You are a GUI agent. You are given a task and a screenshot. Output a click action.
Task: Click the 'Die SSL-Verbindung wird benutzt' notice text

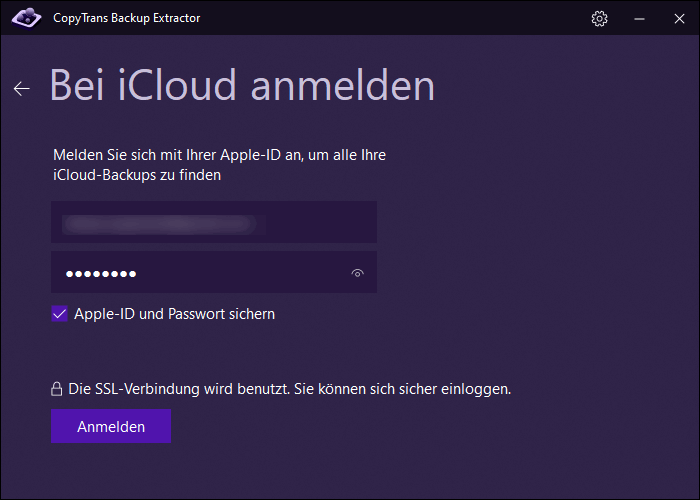(290, 389)
